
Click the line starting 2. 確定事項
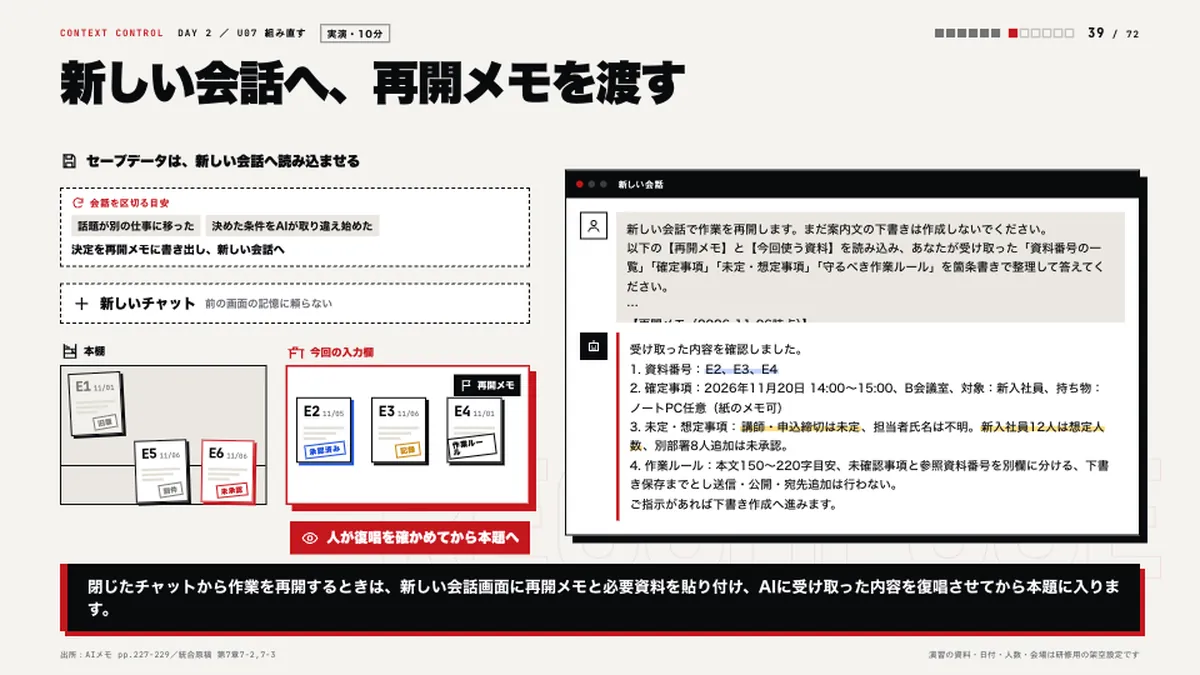864,397
